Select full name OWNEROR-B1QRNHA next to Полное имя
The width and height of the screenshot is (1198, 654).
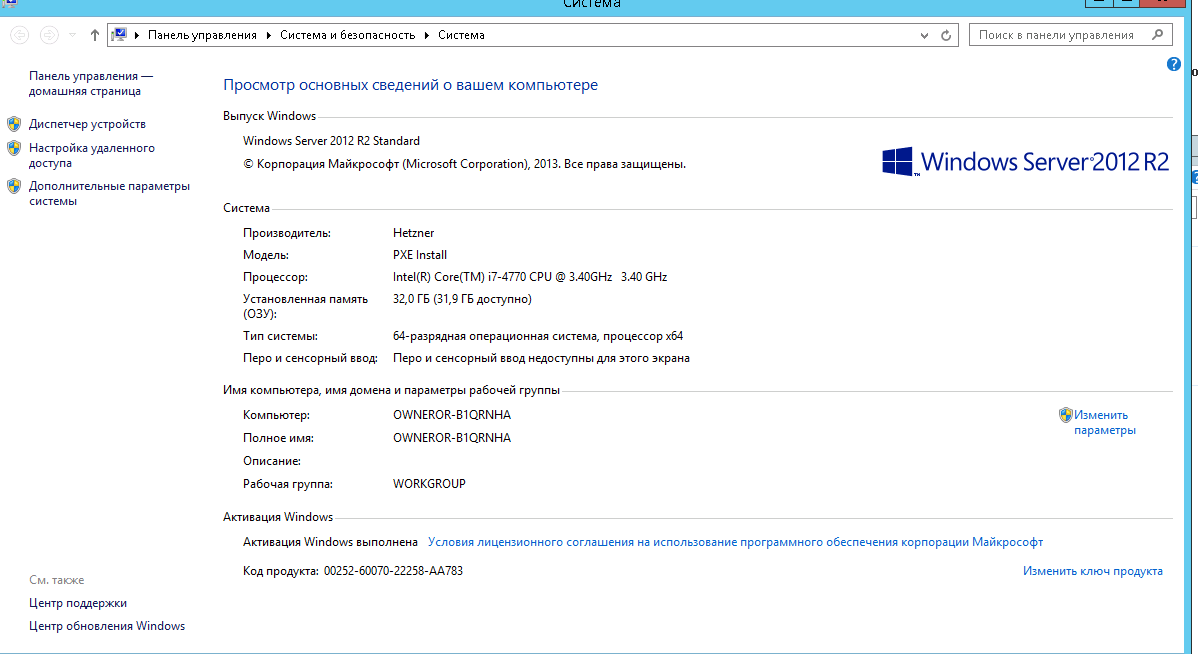click(452, 438)
